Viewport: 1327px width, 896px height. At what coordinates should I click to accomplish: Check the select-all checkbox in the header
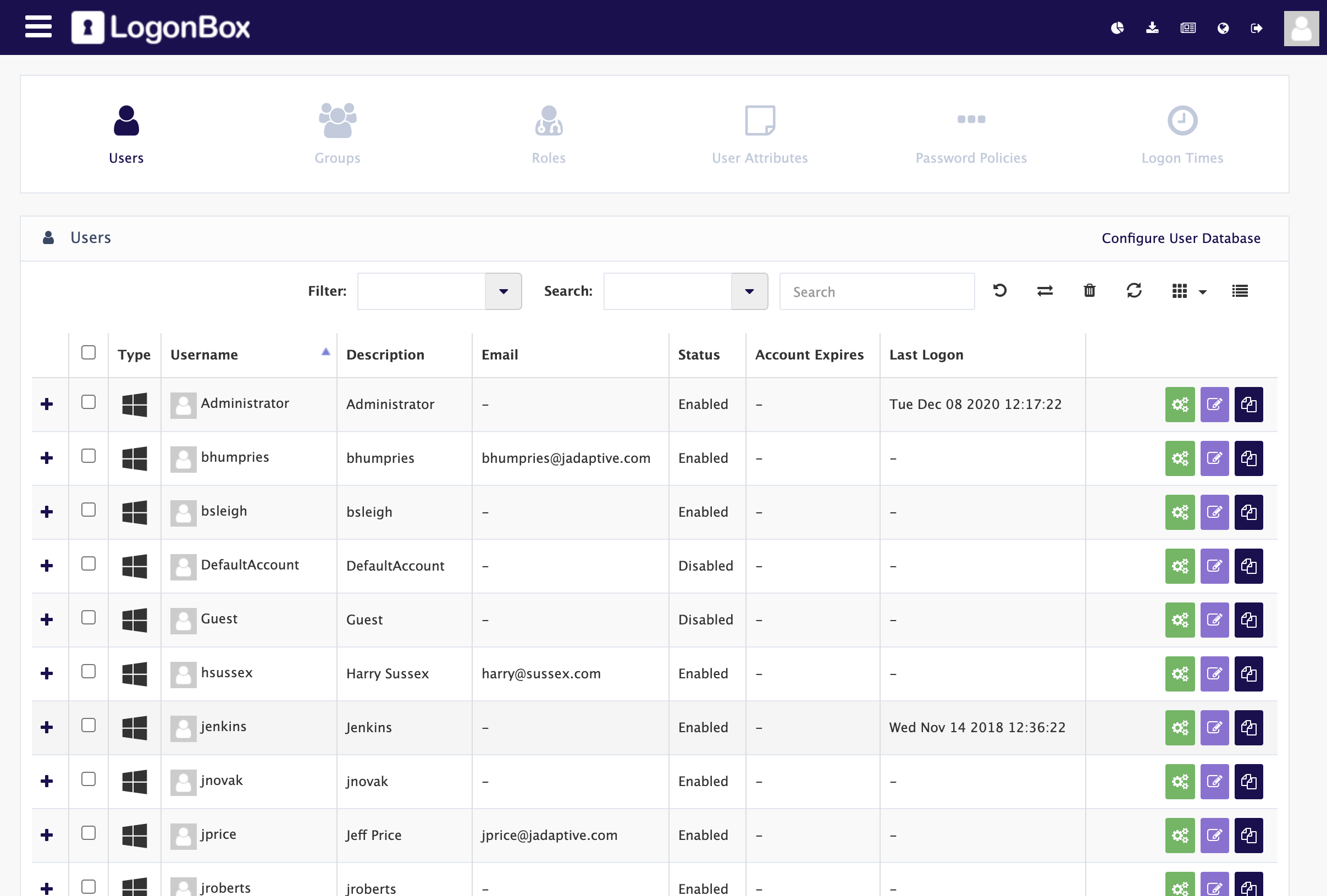(x=89, y=353)
